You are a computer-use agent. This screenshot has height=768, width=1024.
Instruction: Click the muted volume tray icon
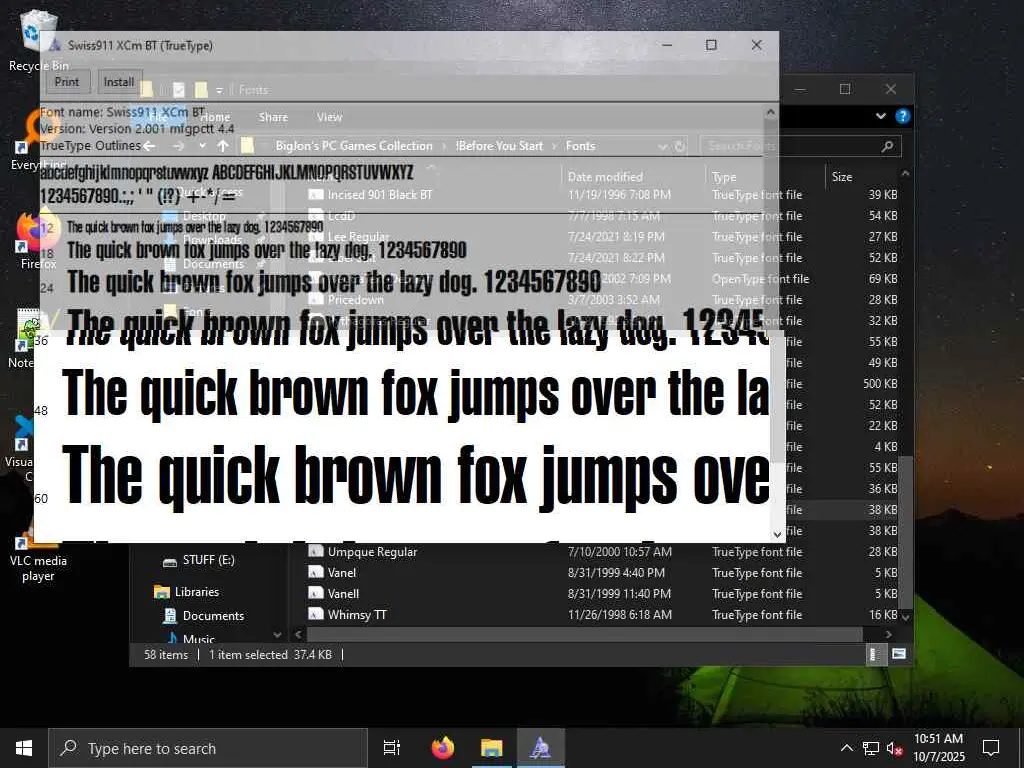(894, 748)
